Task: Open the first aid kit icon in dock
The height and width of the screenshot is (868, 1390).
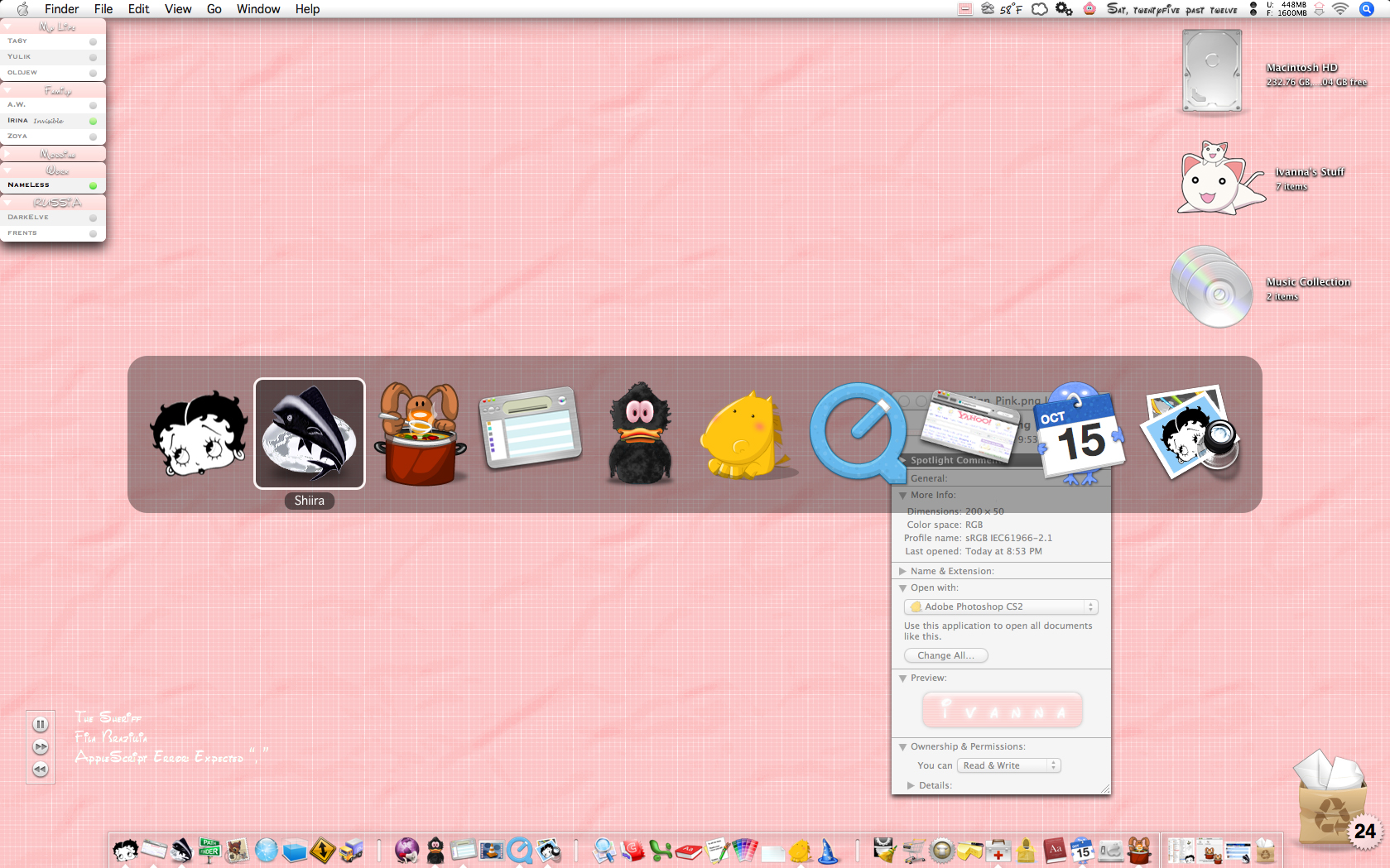Action: tap(998, 850)
